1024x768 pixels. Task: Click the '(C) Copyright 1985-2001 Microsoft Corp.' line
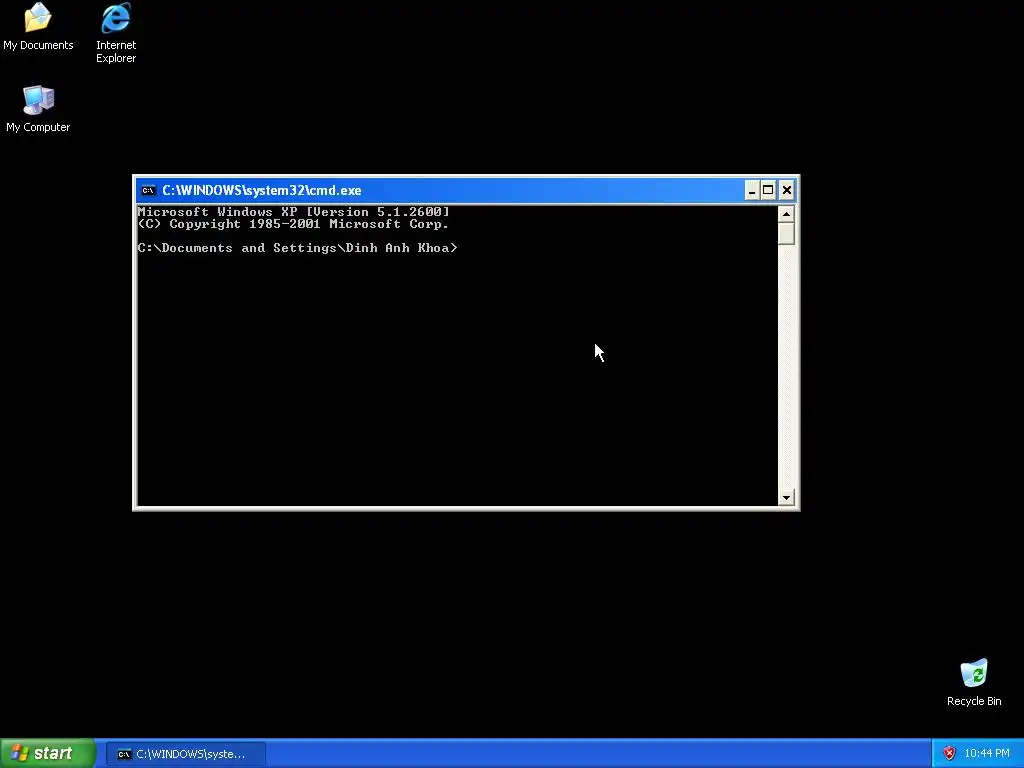[293, 224]
